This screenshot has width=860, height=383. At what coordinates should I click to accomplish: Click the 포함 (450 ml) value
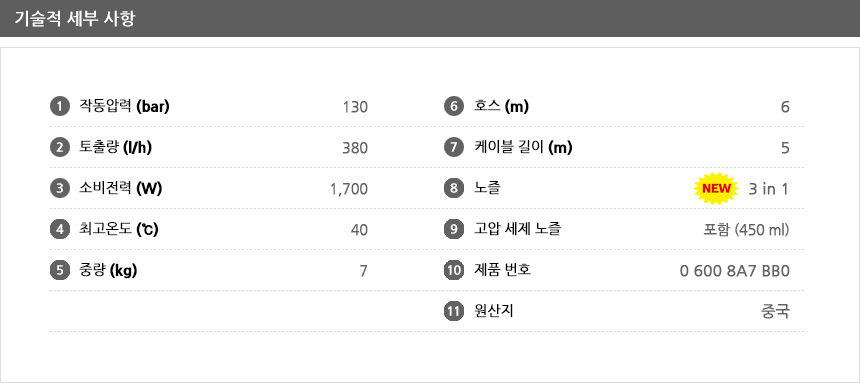tap(746, 230)
